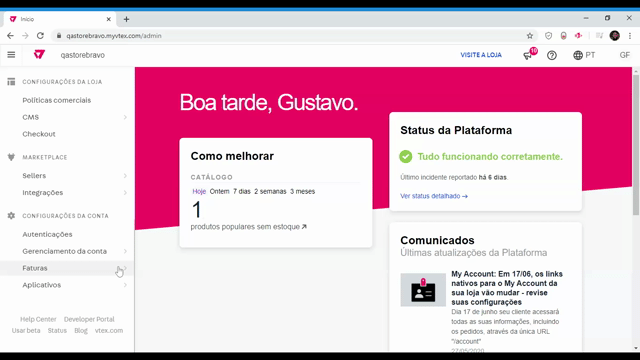Click the Configurações da Loja section icon
The image size is (640, 360).
[x=11, y=82]
